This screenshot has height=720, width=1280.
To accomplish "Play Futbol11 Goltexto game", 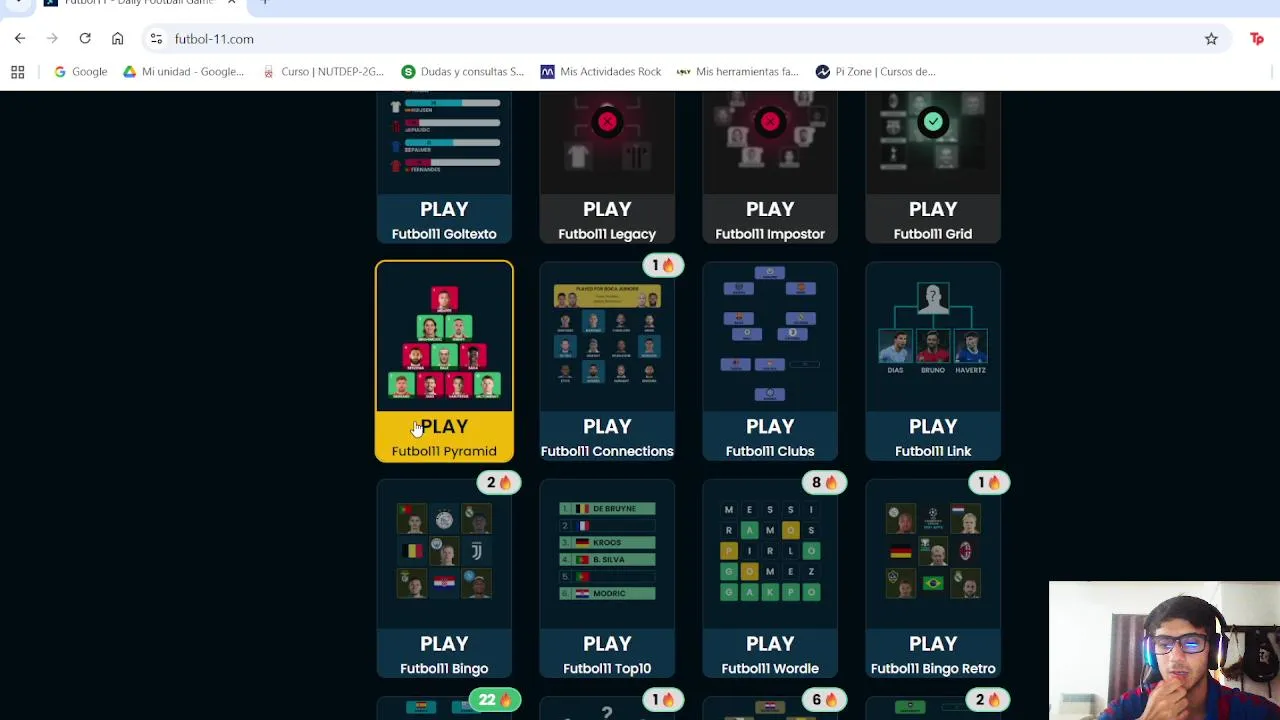I will [x=444, y=220].
